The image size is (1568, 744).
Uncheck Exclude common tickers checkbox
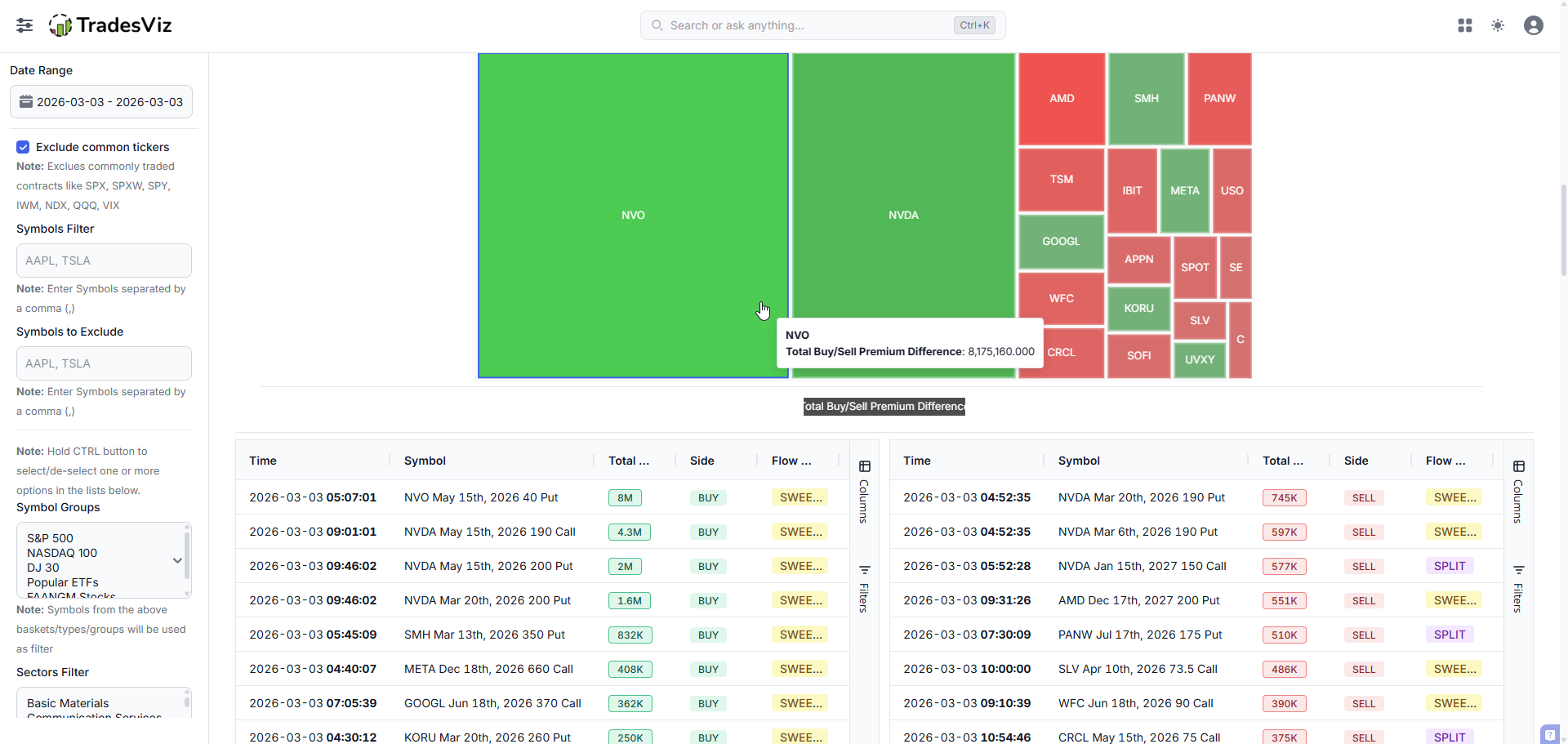click(x=23, y=147)
